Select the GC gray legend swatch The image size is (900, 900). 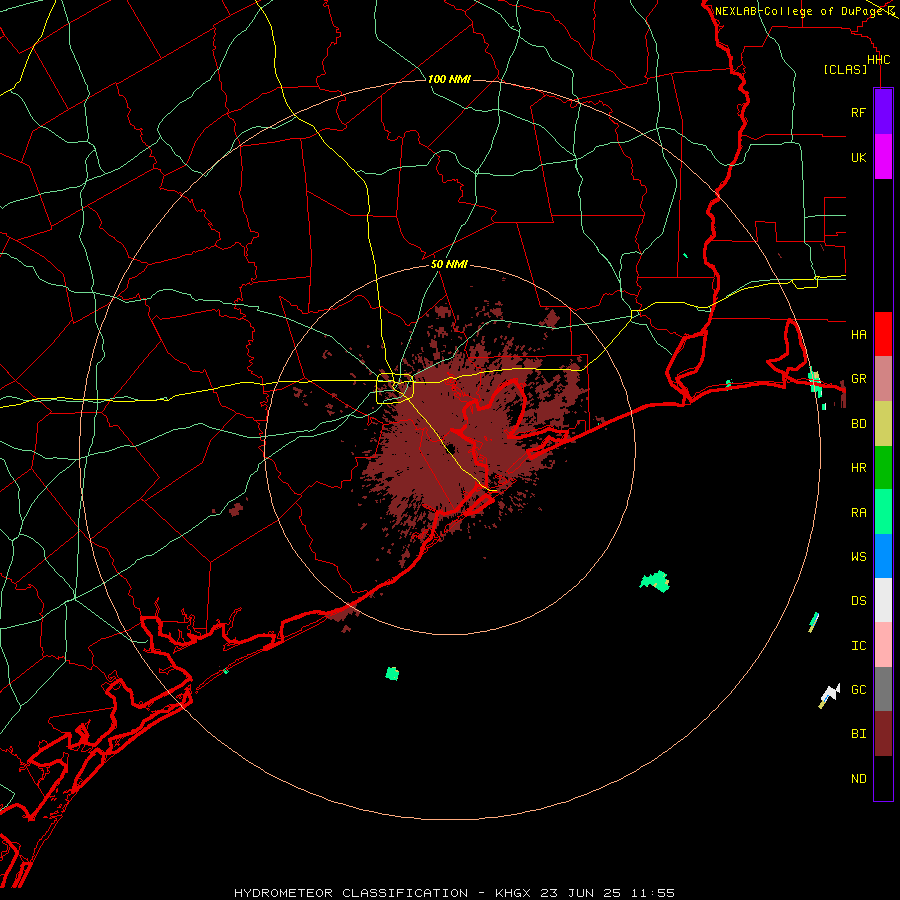(x=883, y=689)
